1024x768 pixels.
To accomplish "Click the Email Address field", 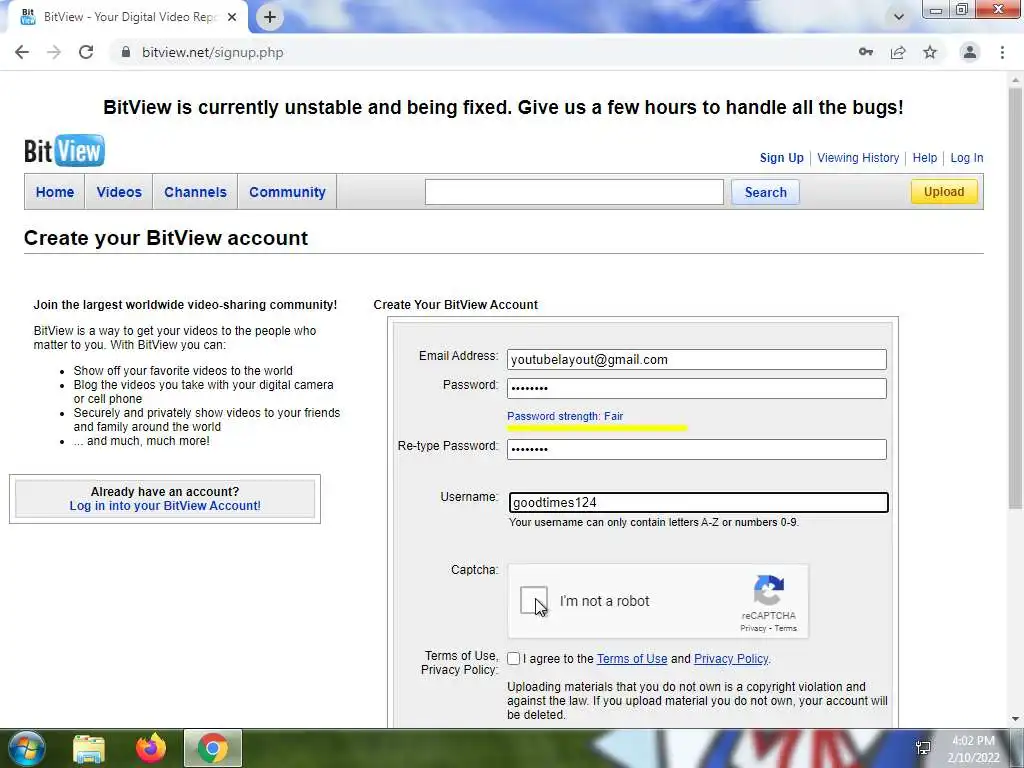I will (x=697, y=359).
